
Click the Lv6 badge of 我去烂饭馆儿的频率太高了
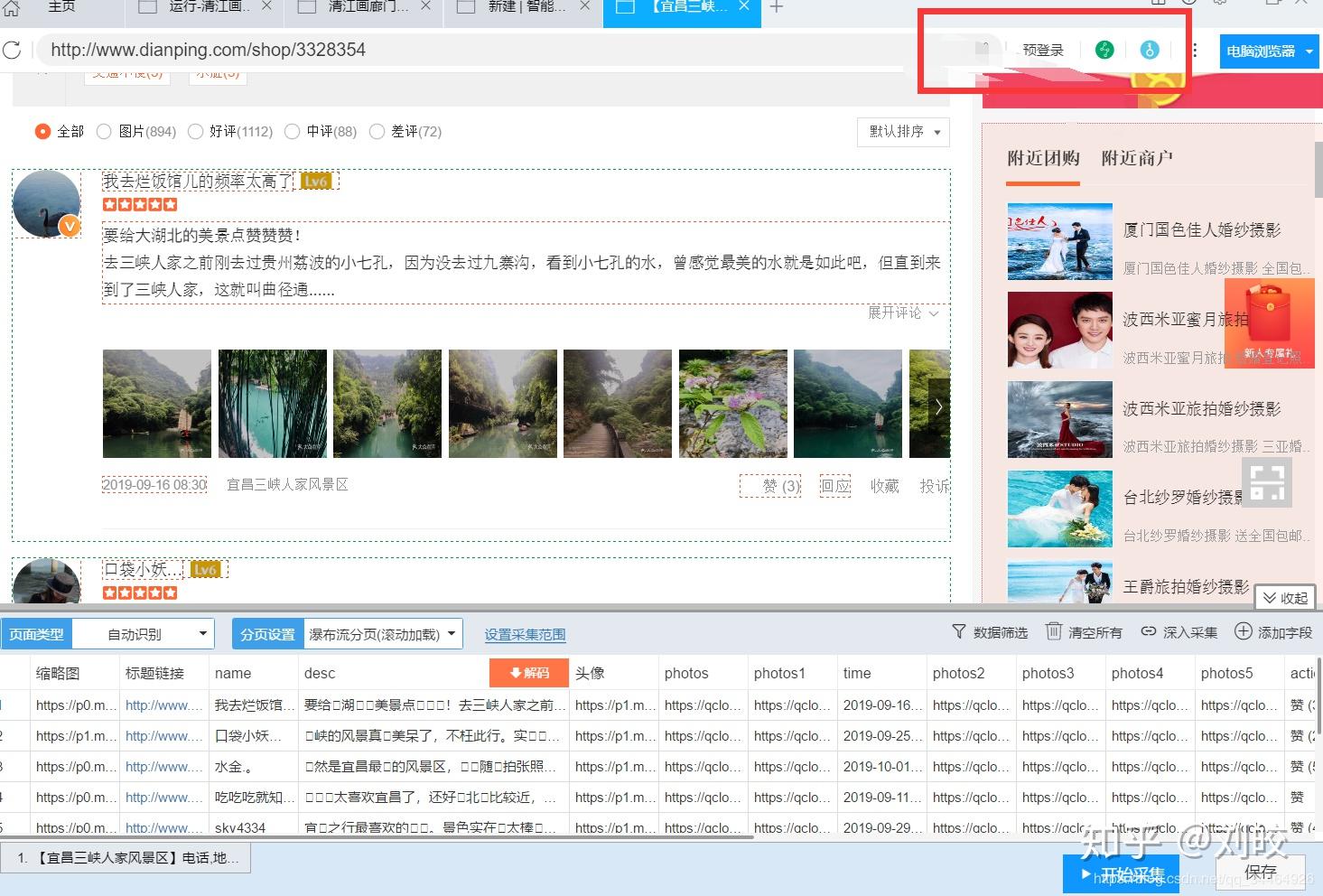click(x=315, y=181)
